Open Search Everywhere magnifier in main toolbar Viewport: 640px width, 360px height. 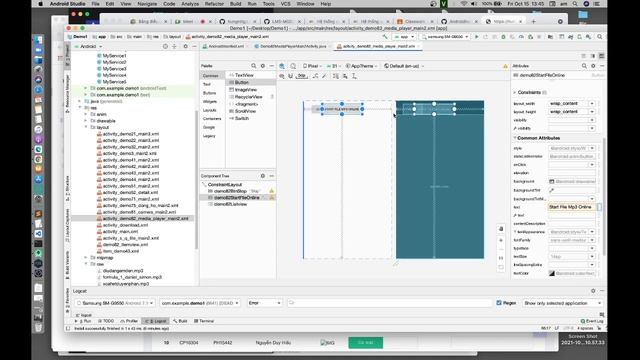pos(600,37)
